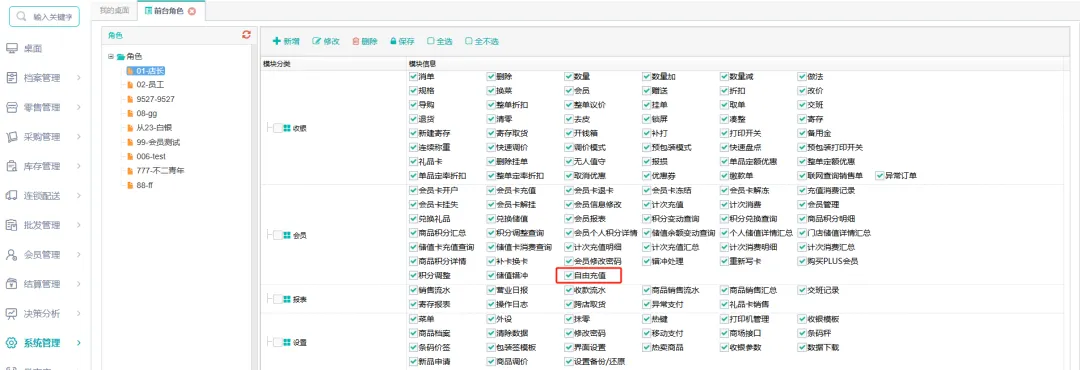Select the 88-ff role

[x=146, y=185]
